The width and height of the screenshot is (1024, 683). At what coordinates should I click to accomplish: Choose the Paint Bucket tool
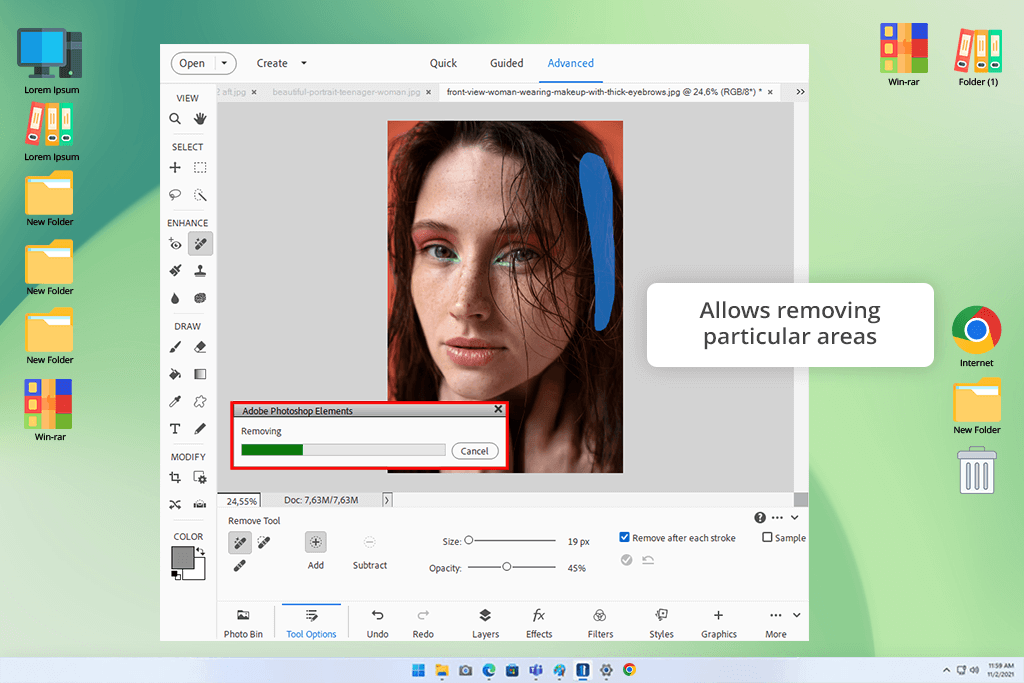pos(175,374)
